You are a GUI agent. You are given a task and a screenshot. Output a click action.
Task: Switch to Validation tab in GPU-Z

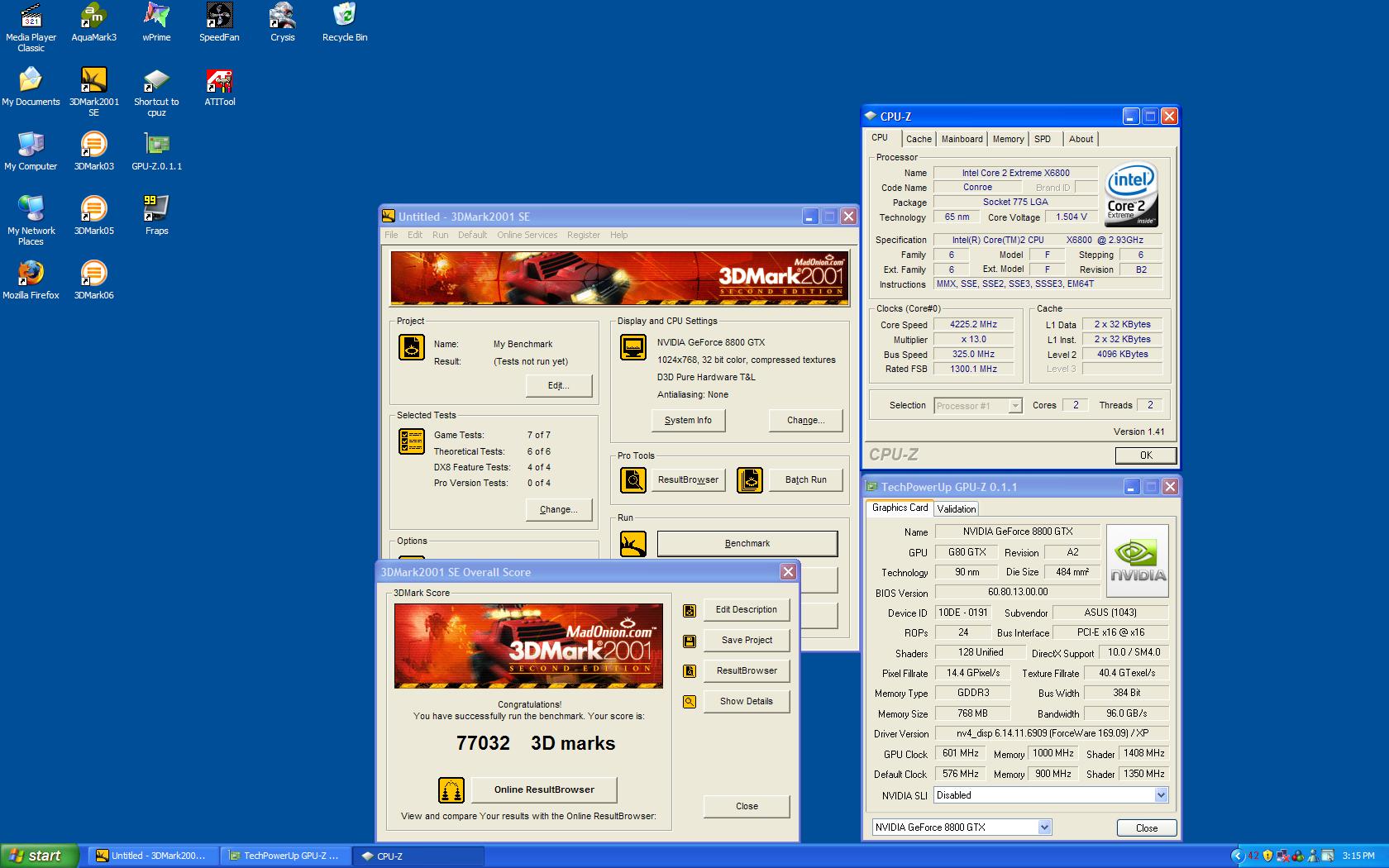pos(957,509)
